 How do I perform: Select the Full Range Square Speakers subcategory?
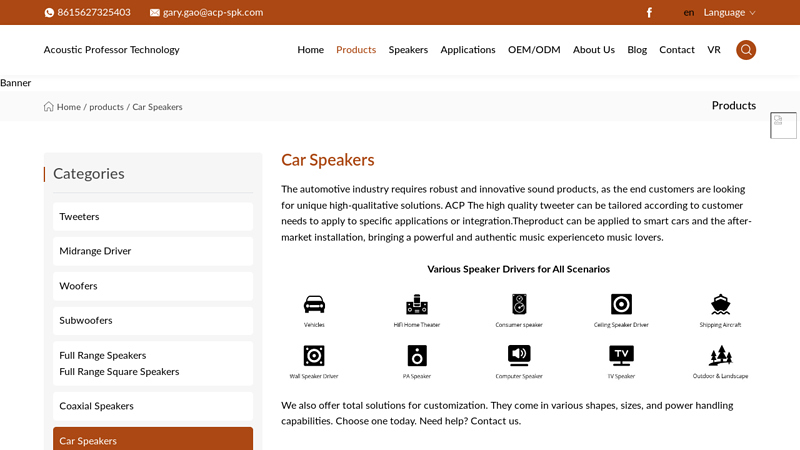[119, 371]
